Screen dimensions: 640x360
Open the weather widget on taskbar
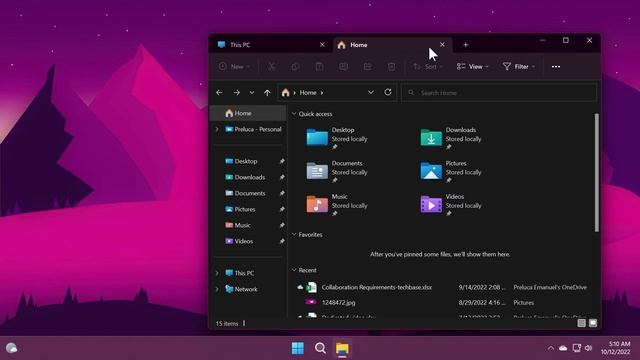click(x=11, y=348)
